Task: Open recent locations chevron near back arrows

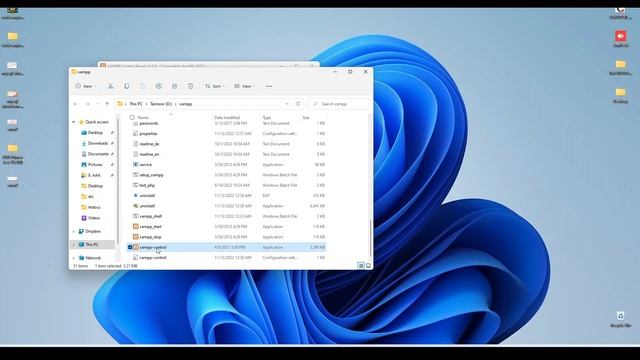Action: click(x=97, y=104)
